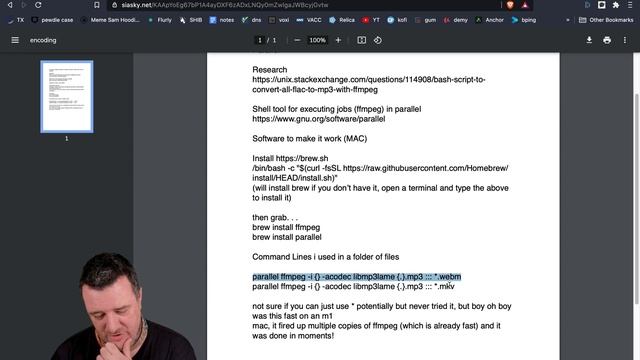
Task: Click 'Command Lines i used' heading
Action: (325, 257)
